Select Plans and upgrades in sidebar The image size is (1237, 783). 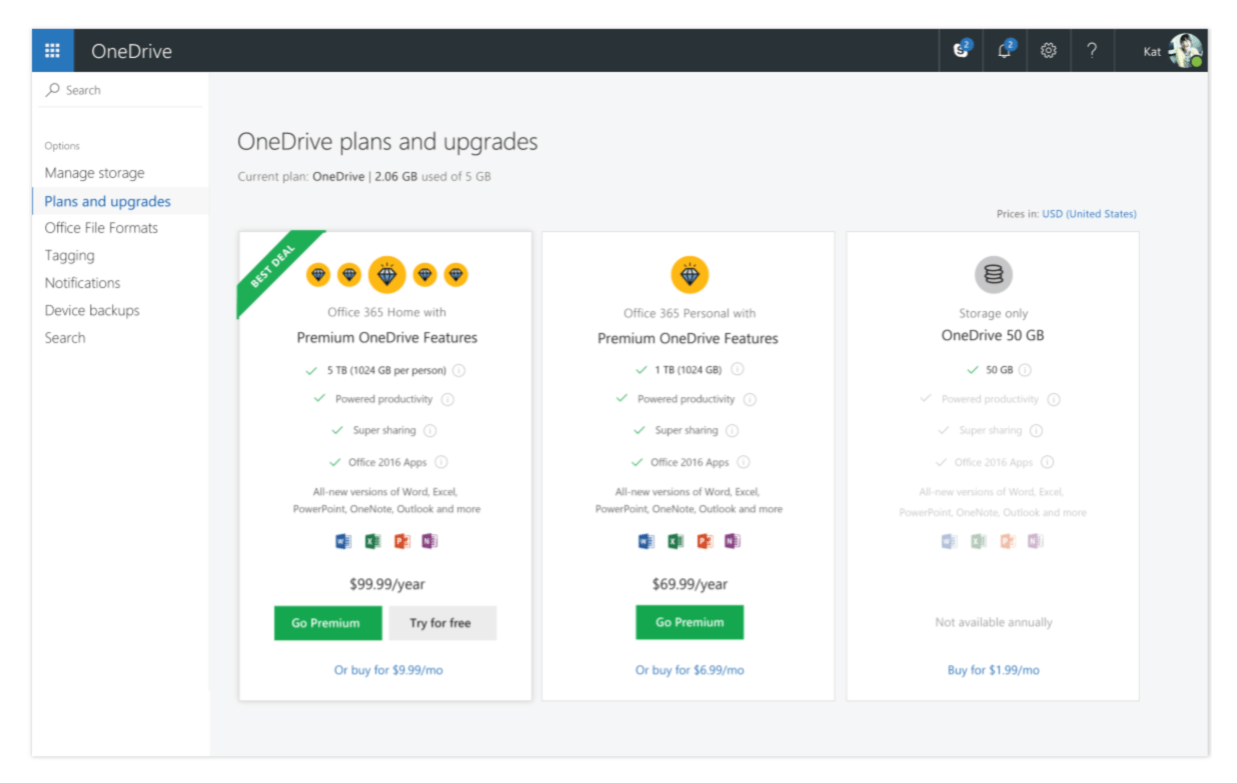107,201
